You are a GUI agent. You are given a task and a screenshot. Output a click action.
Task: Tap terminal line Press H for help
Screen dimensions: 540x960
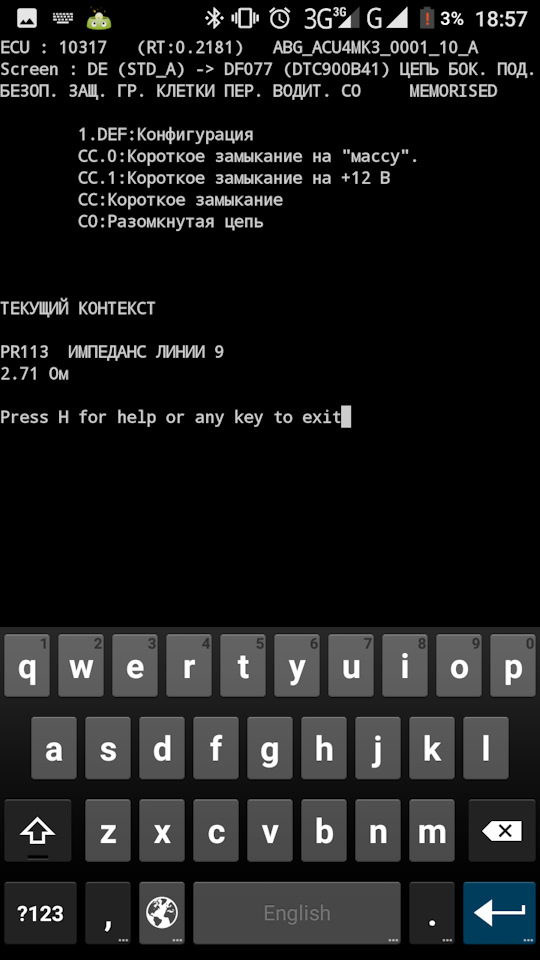pyautogui.click(x=171, y=417)
